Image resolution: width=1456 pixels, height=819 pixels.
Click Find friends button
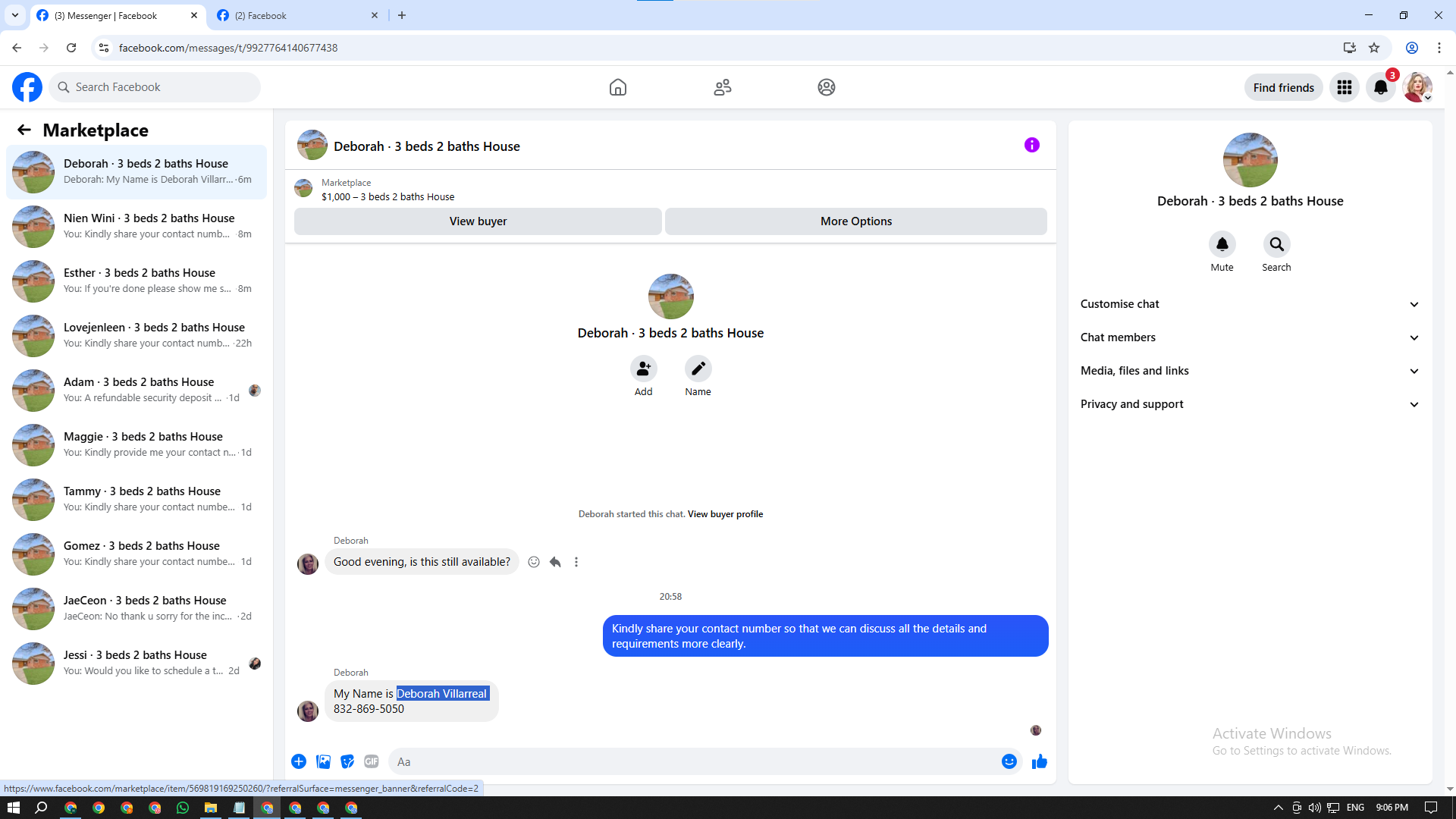(x=1283, y=87)
